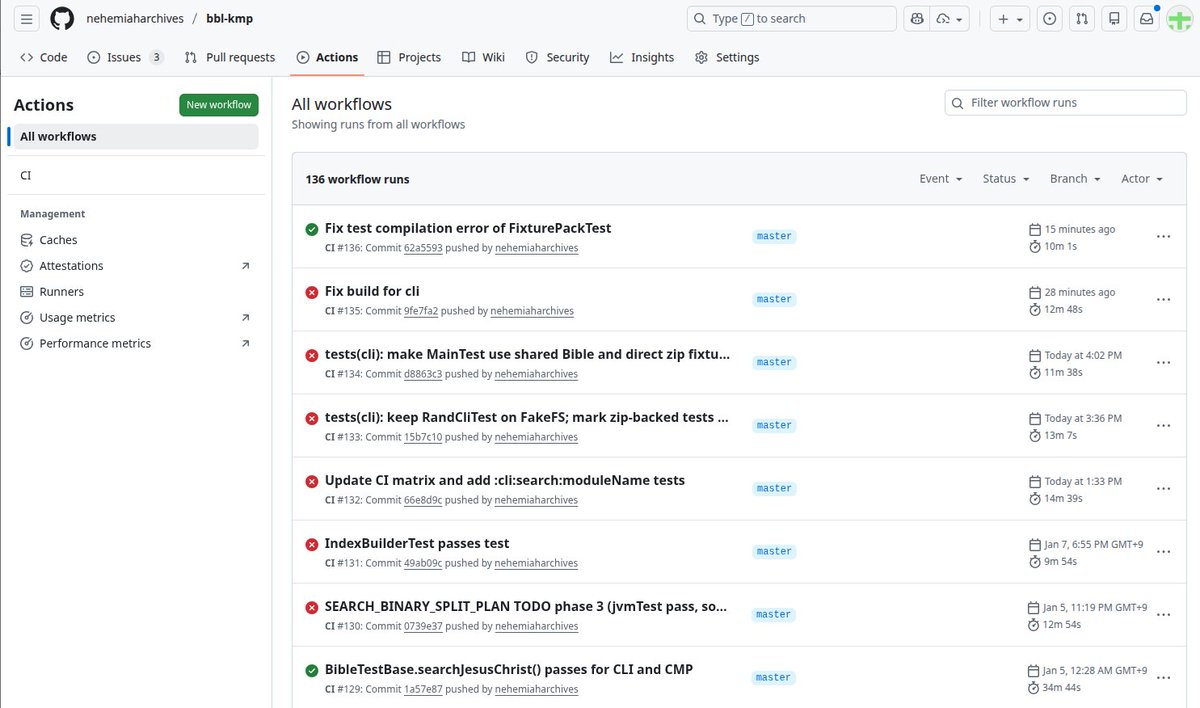Open Attestations external link arrow
This screenshot has height=708, width=1200.
click(x=246, y=266)
